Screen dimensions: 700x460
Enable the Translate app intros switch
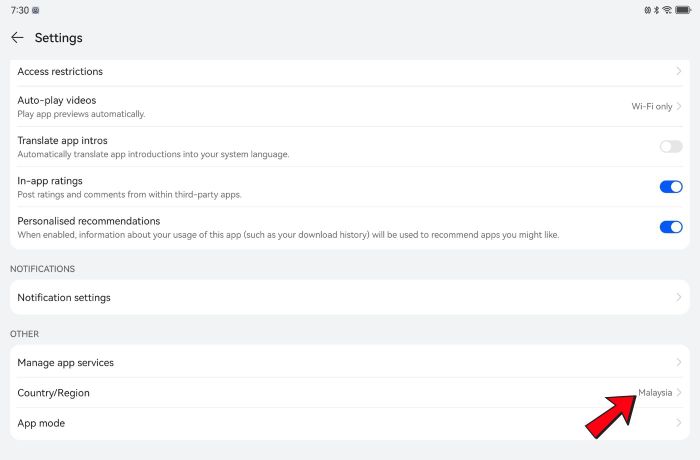[671, 147]
